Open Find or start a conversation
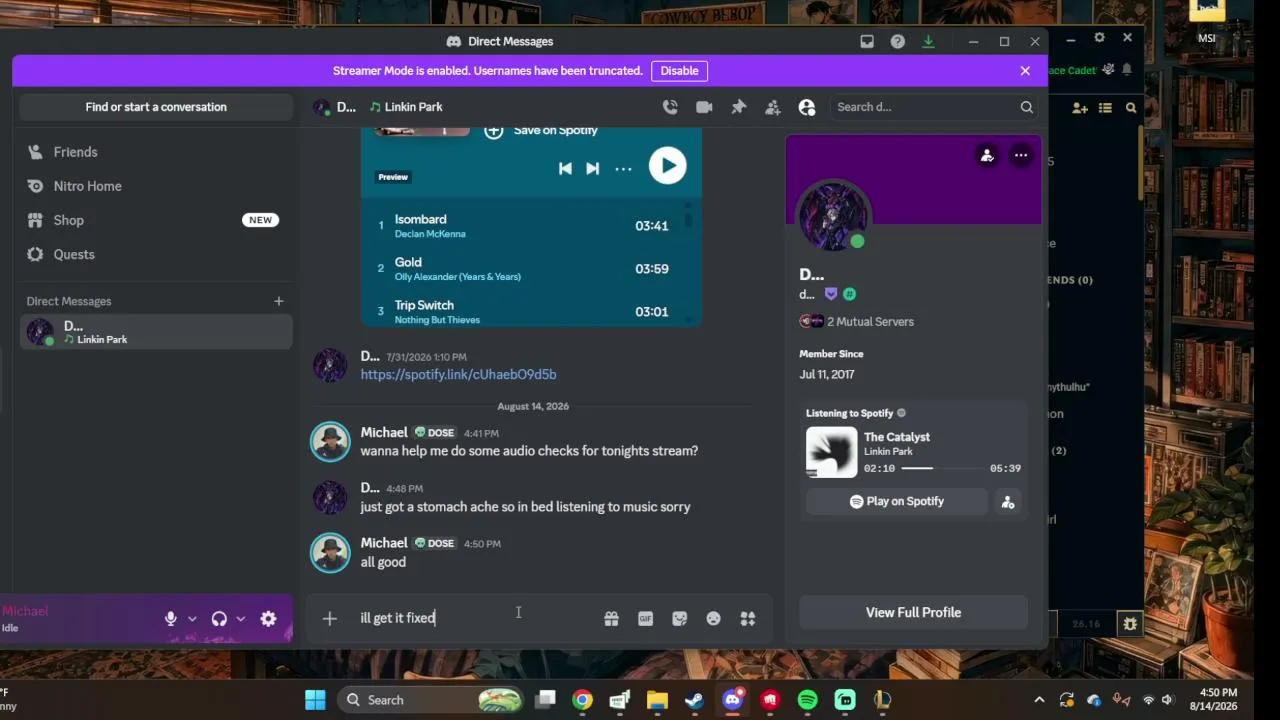This screenshot has width=1280, height=720. point(156,107)
